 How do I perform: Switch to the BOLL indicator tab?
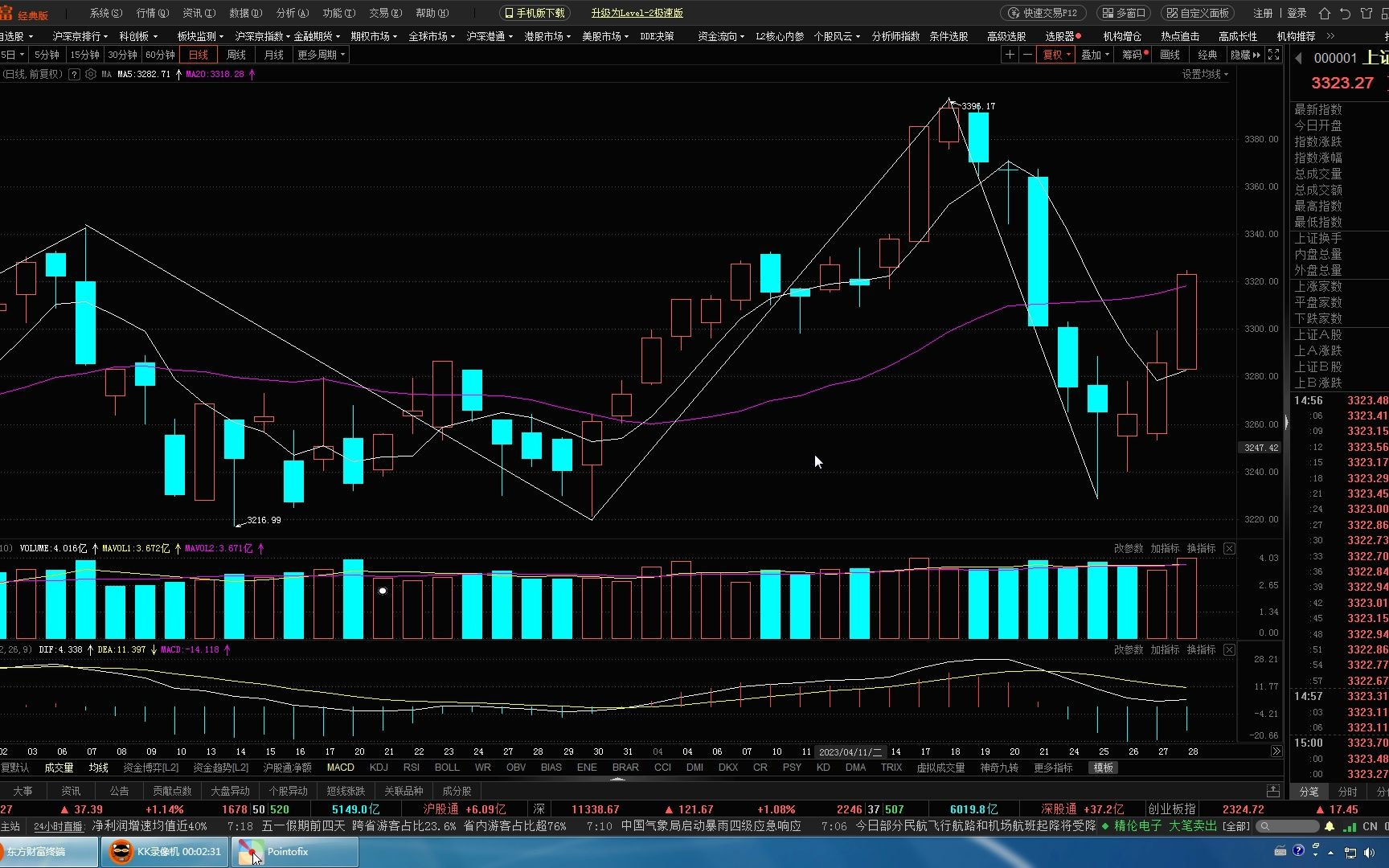447,768
